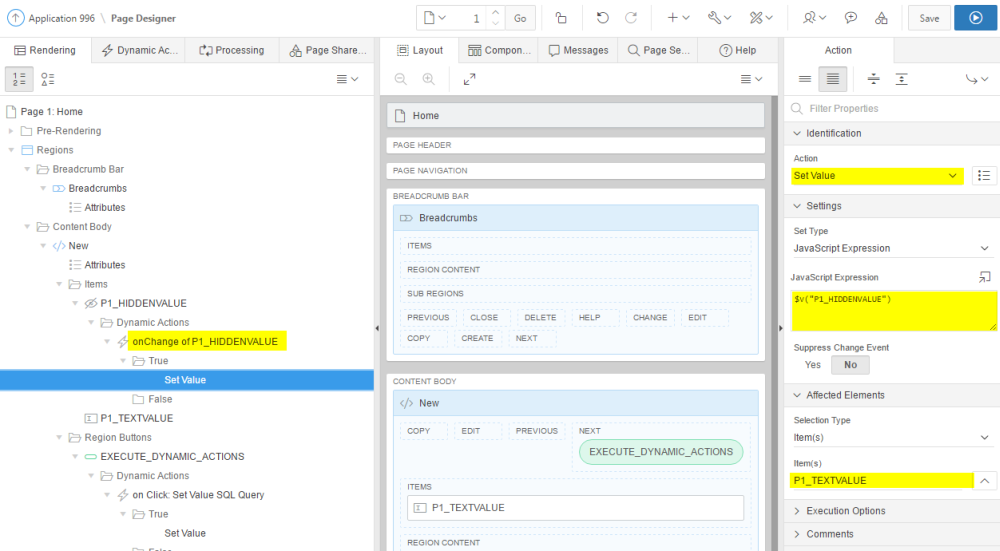Viewport: 1000px width, 551px height.
Task: Switch tree to group by processing order
Action: click(19, 79)
